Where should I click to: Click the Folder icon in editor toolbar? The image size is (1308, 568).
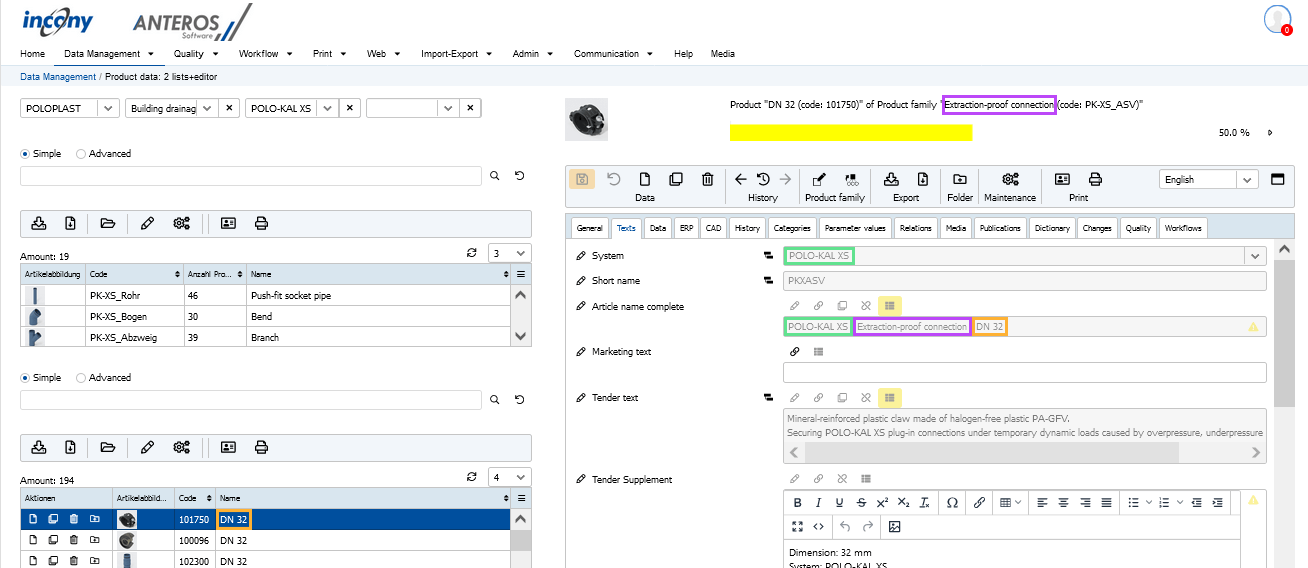point(960,179)
